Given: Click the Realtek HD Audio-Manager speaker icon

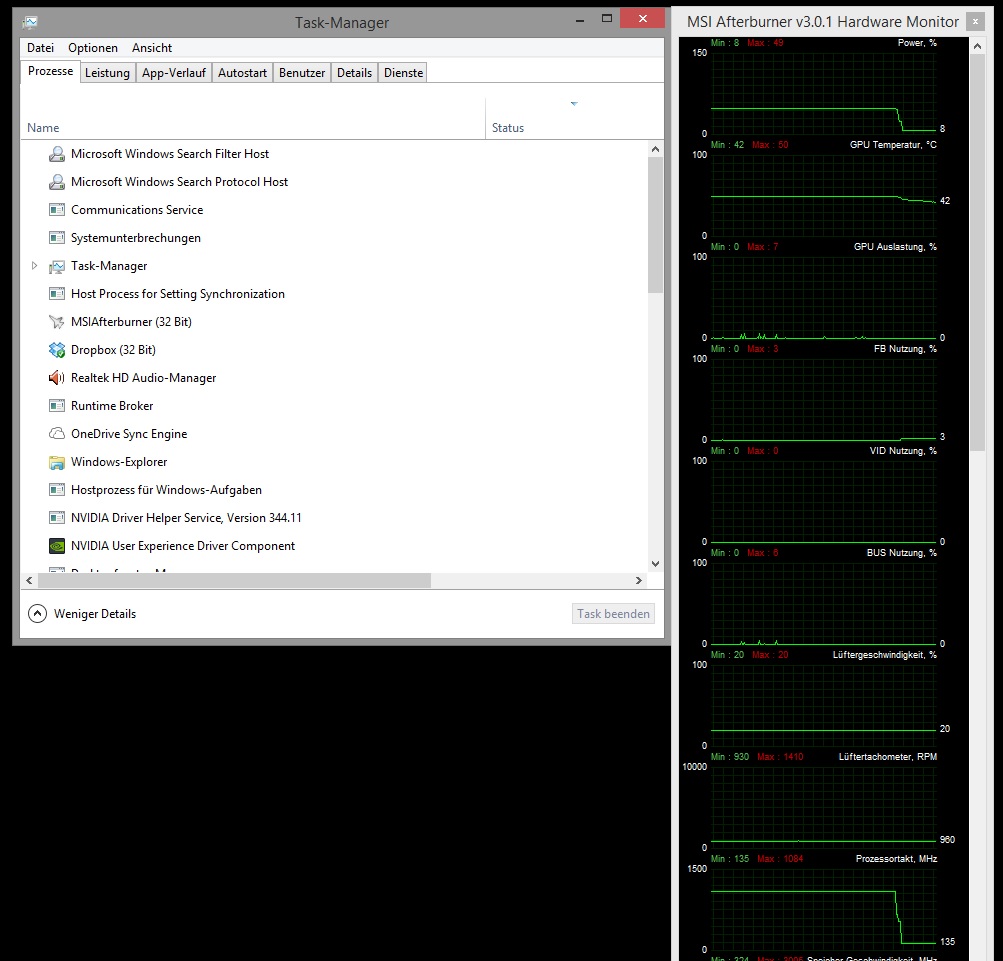Looking at the screenshot, I should 57,378.
